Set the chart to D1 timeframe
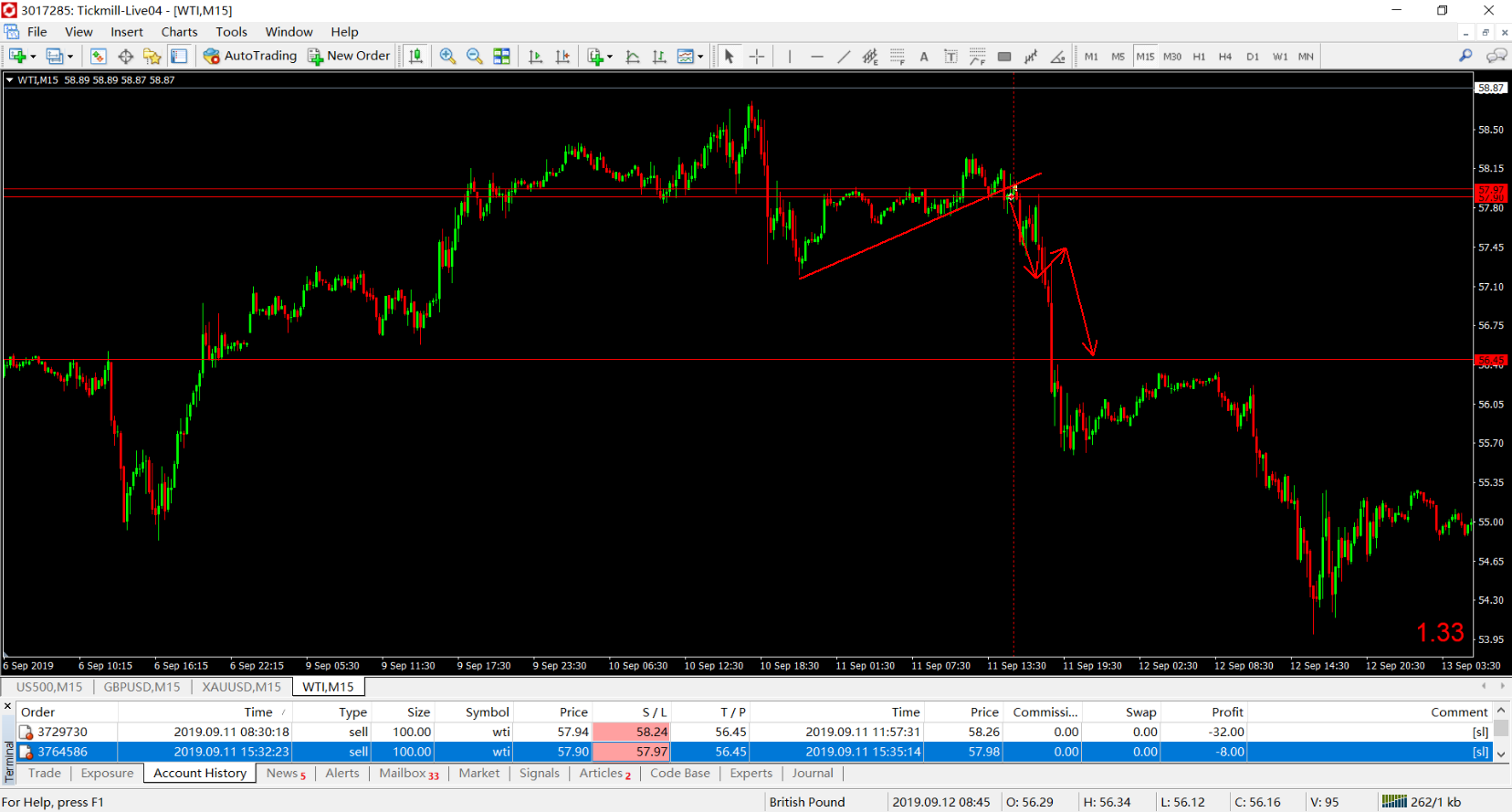 1253,57
